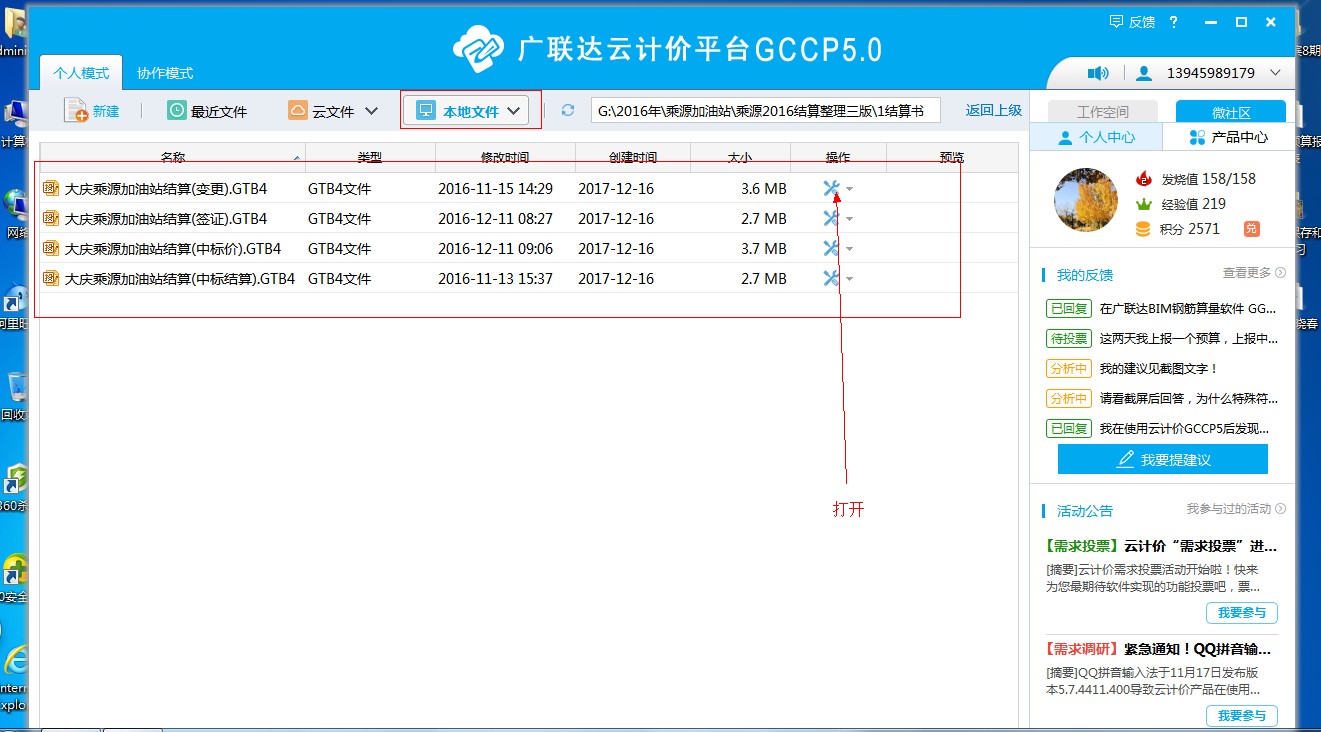Viewport: 1321px width, 732px height.
Task: Click the 发烧值 flame icon
Action: [x=1144, y=179]
